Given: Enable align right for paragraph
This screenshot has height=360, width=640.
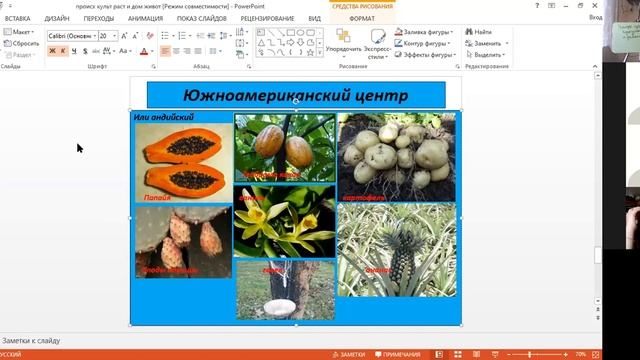Looking at the screenshot, I should (187, 51).
